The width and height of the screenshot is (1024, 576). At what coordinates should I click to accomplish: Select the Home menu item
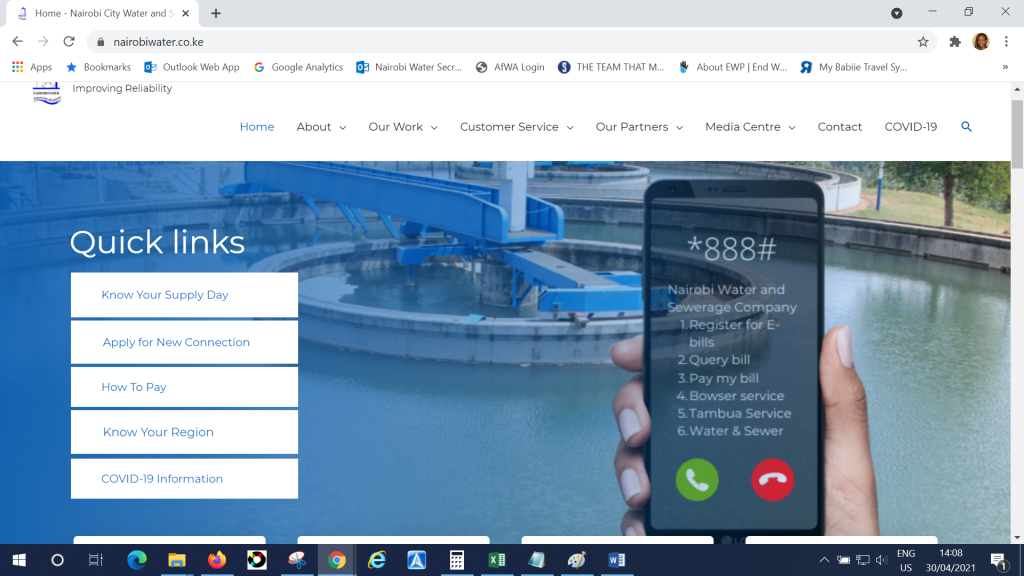click(257, 127)
